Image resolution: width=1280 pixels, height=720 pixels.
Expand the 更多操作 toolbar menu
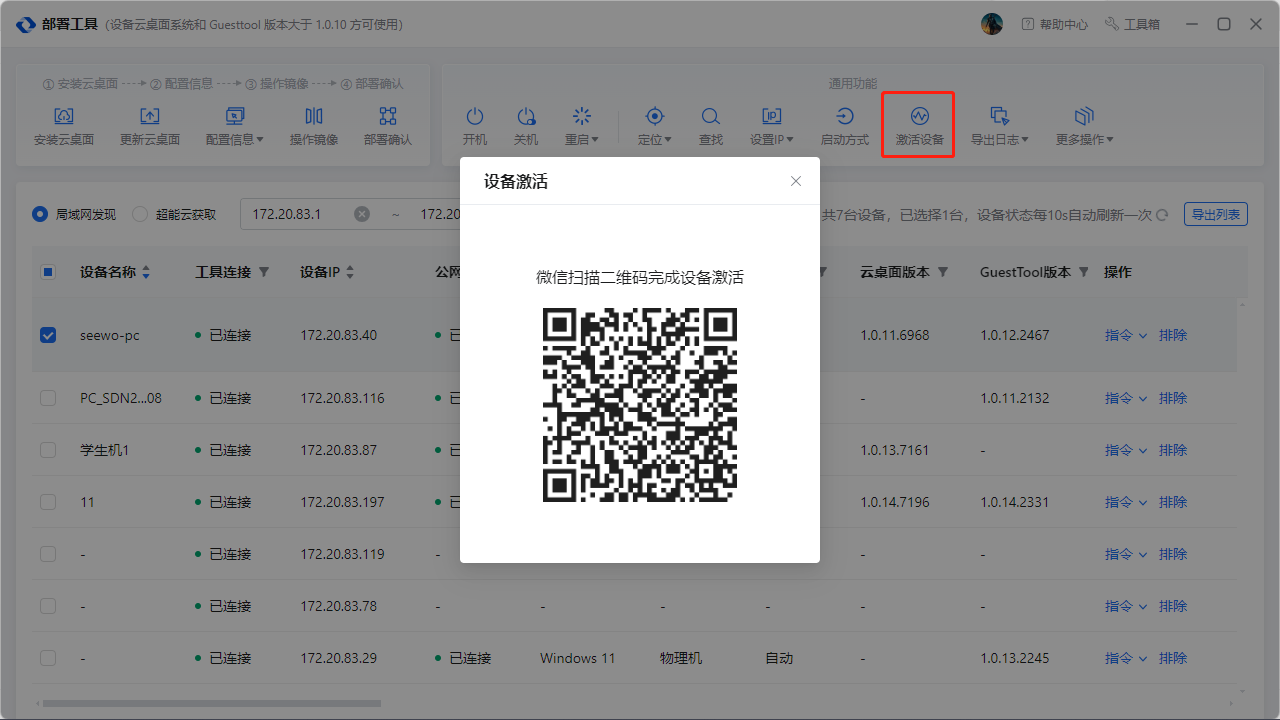[x=1085, y=127]
